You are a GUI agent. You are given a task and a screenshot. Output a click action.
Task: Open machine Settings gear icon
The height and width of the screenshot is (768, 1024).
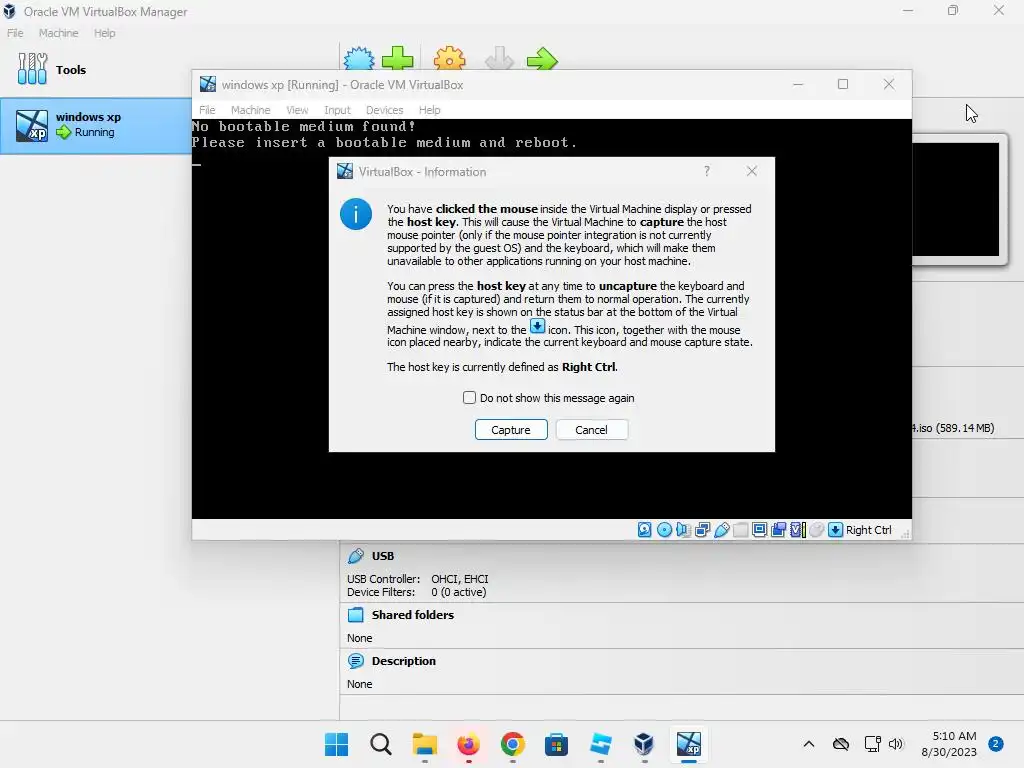point(449,58)
